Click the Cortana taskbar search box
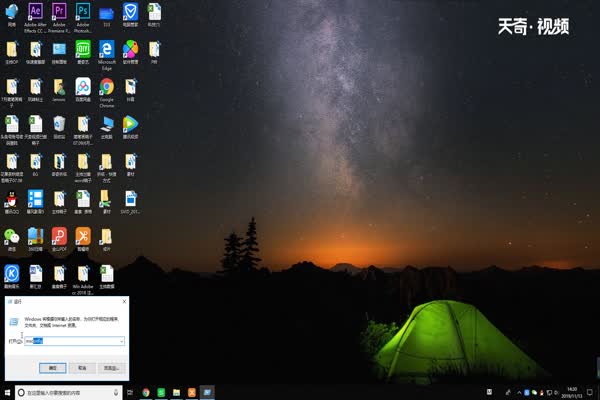The width and height of the screenshot is (600, 400). tap(68, 392)
